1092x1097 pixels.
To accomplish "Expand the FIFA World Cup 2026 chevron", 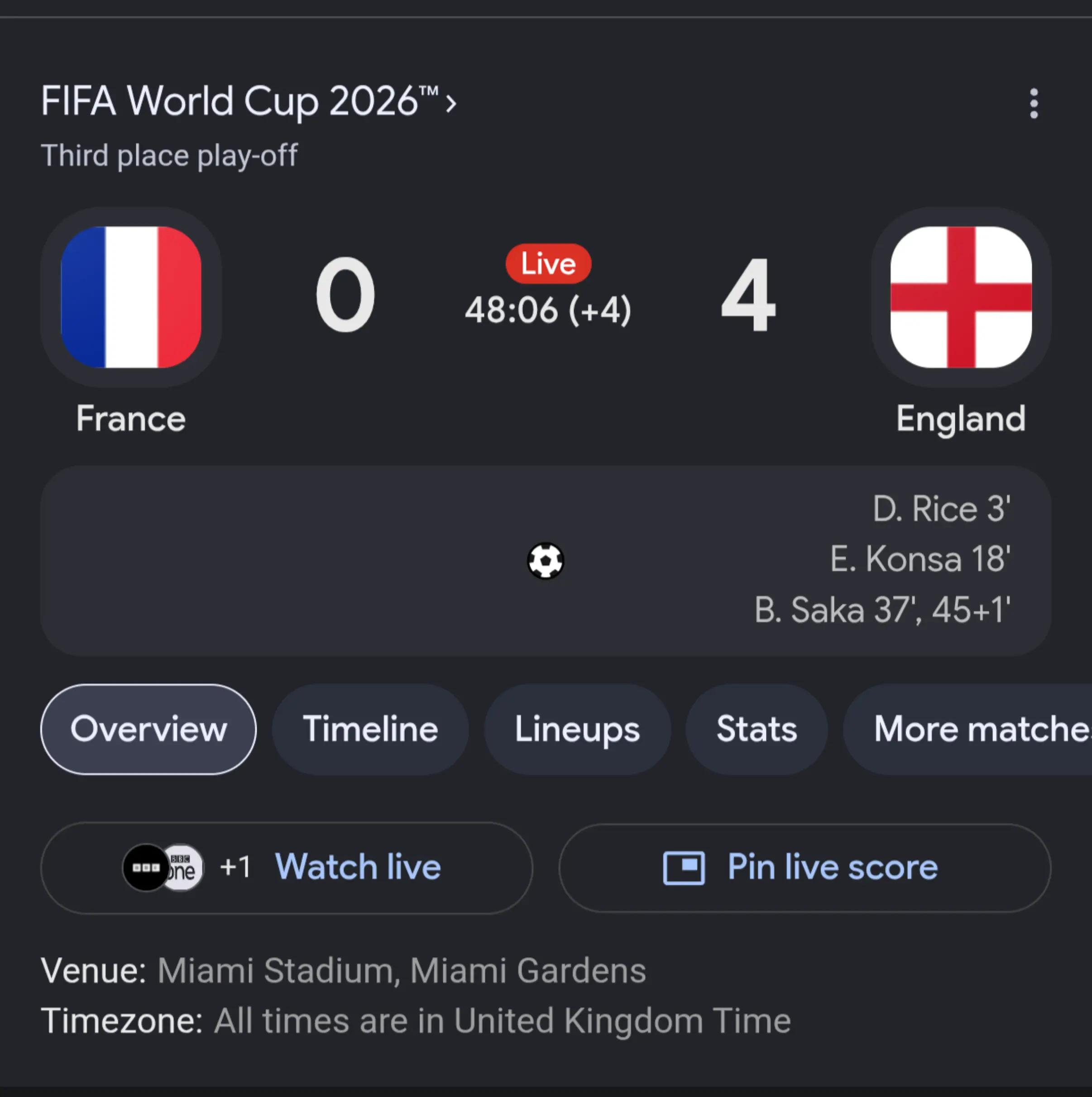I will tap(450, 103).
